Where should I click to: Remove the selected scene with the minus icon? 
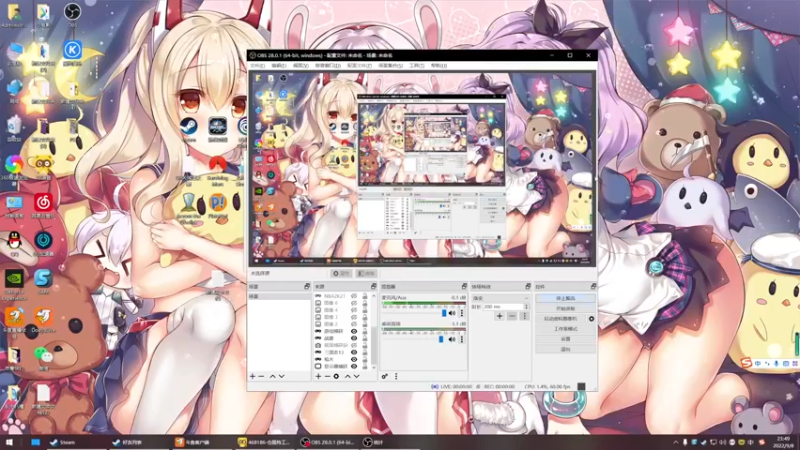click(261, 376)
